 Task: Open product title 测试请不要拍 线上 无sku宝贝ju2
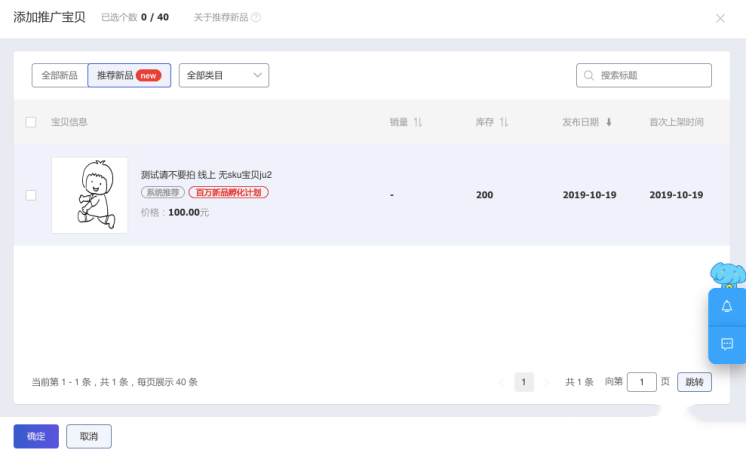coord(206,175)
